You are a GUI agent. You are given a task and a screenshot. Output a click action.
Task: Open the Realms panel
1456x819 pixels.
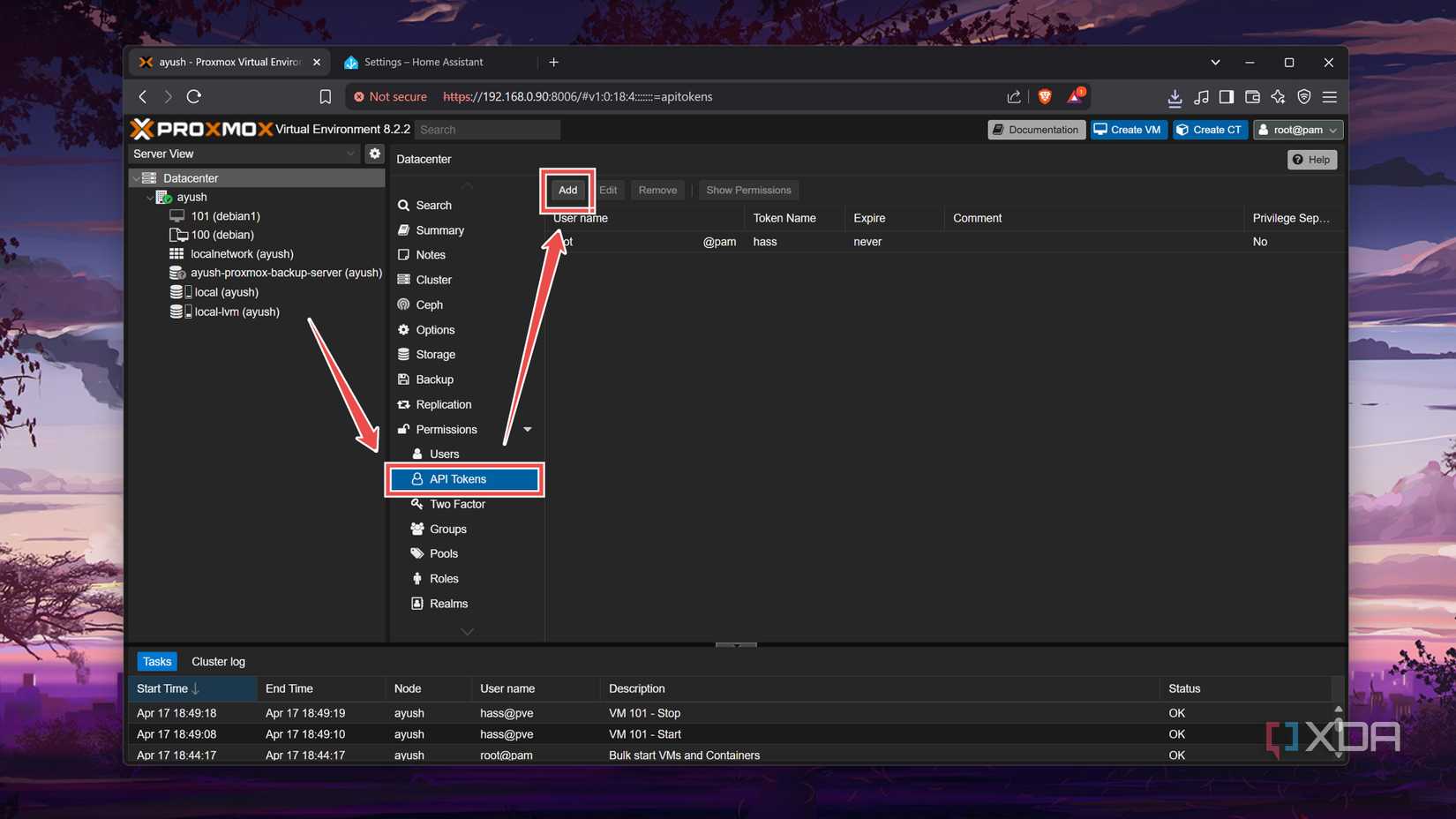click(447, 604)
